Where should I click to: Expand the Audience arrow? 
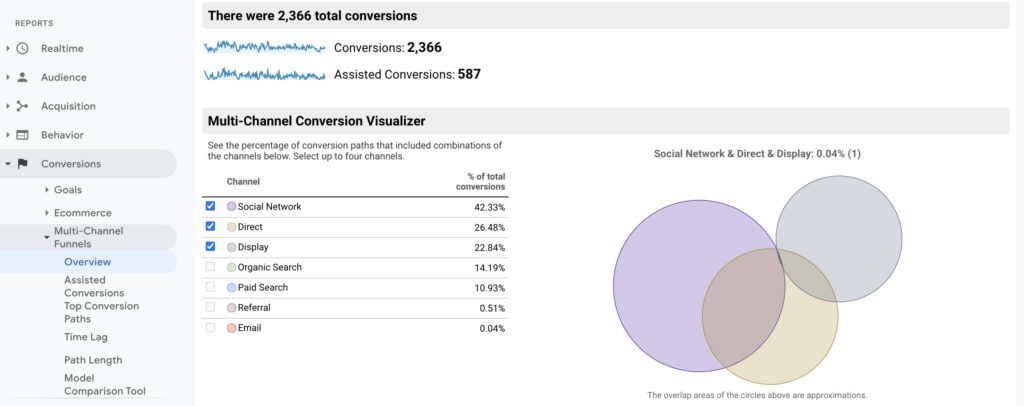8,77
